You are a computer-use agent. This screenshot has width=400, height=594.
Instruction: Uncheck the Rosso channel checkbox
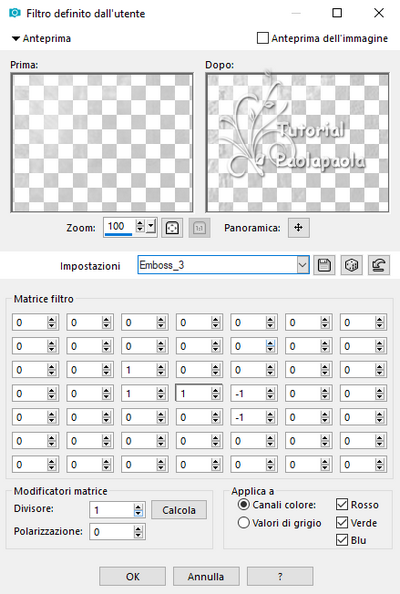(x=342, y=504)
